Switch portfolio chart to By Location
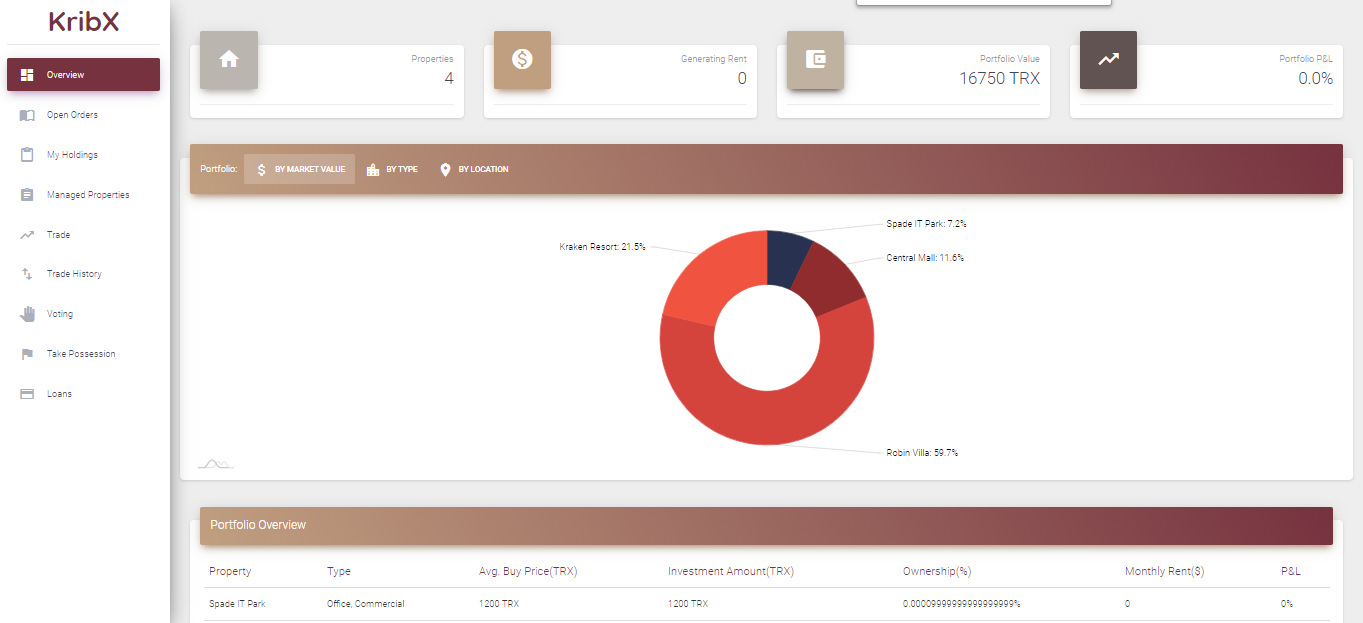The height and width of the screenshot is (623, 1363). 474,170
